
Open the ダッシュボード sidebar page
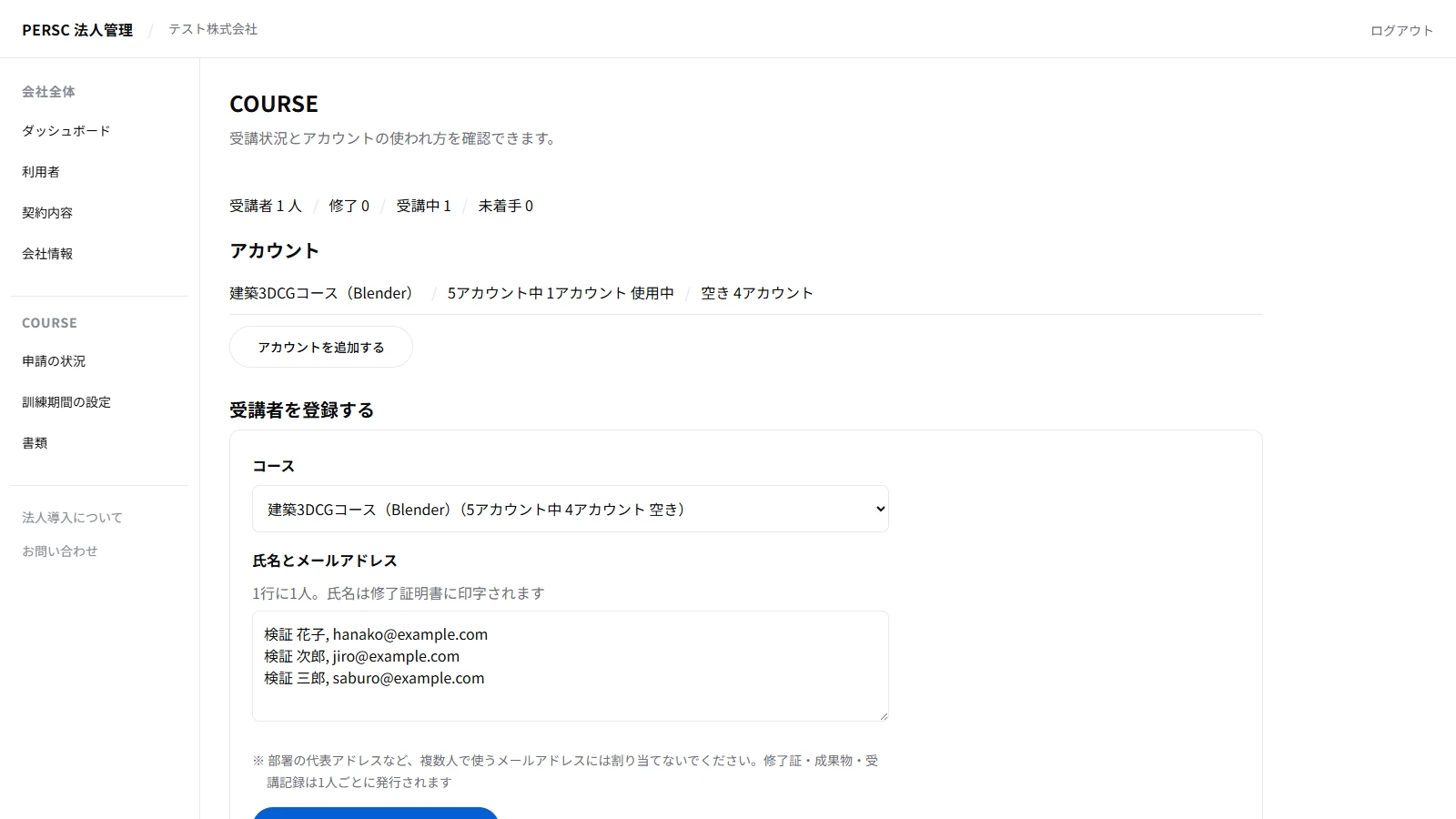point(66,131)
